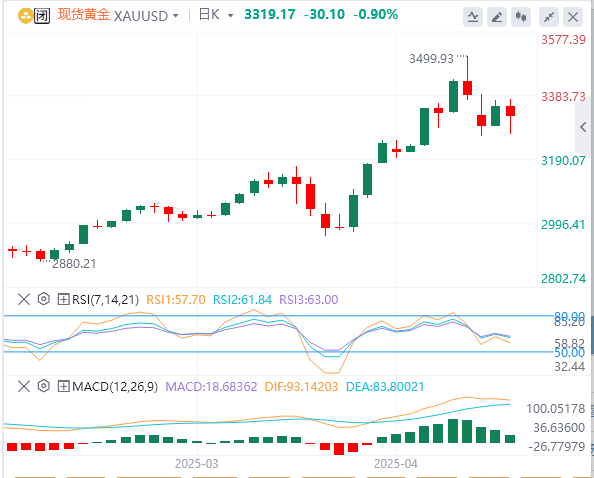
Task: Toggle RSI panel expand plus box
Action: coord(63,300)
